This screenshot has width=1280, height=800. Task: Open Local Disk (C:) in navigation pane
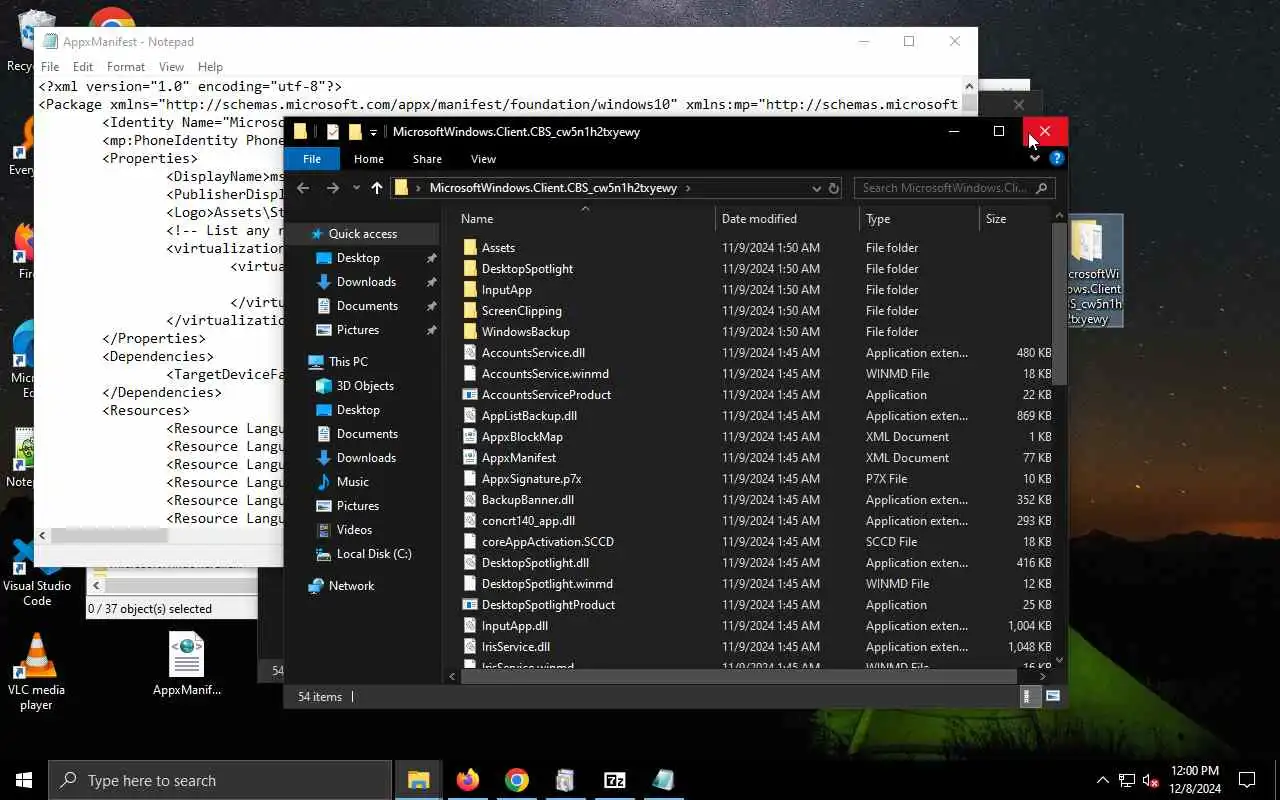(373, 554)
